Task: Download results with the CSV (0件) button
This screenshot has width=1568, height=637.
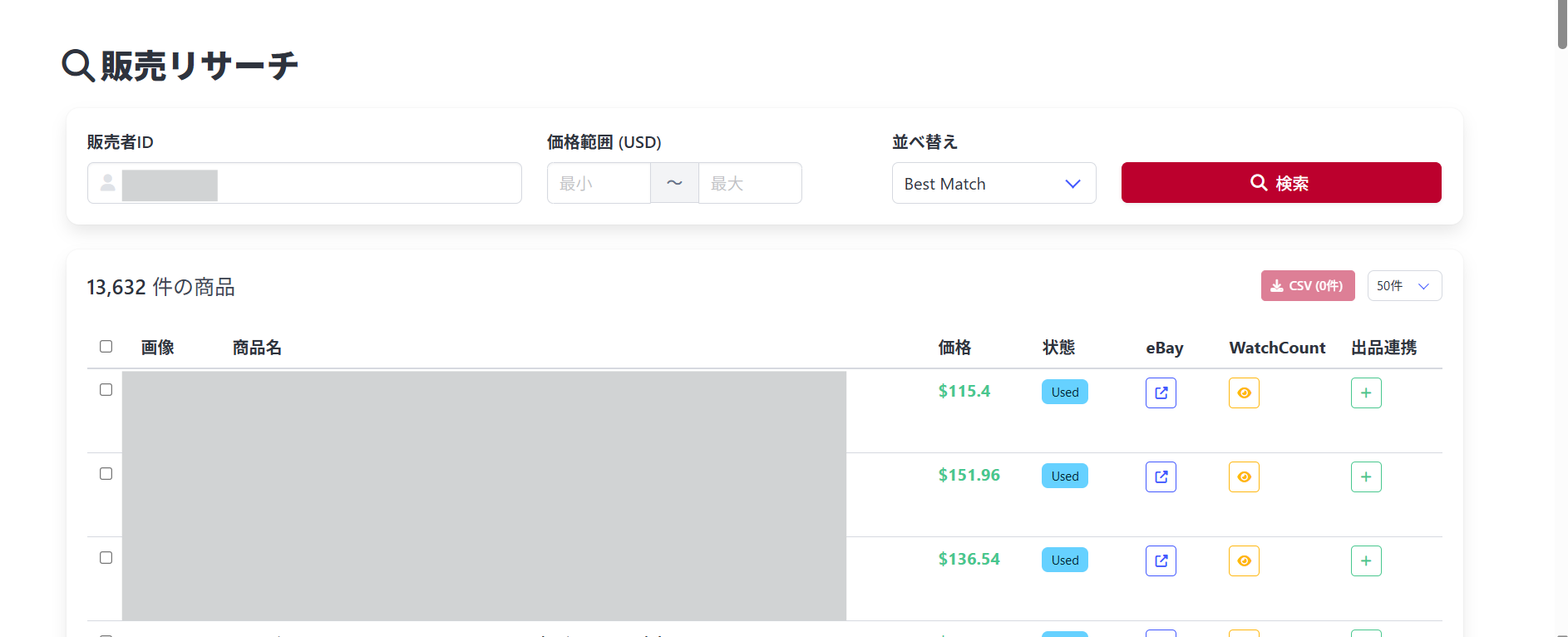Action: [1307, 286]
